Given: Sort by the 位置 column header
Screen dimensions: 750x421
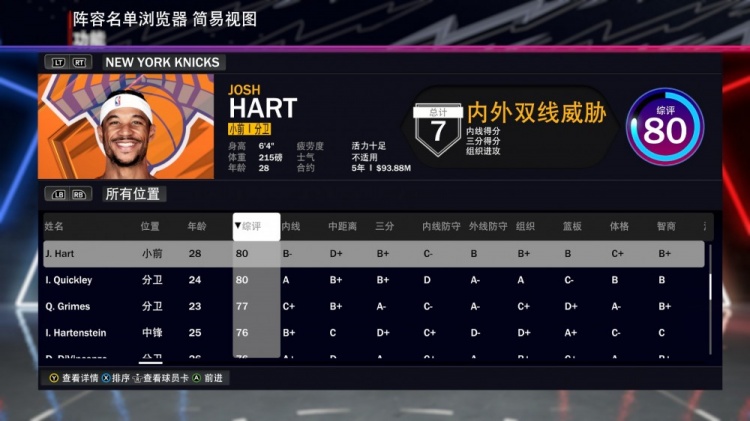Looking at the screenshot, I should (x=150, y=226).
